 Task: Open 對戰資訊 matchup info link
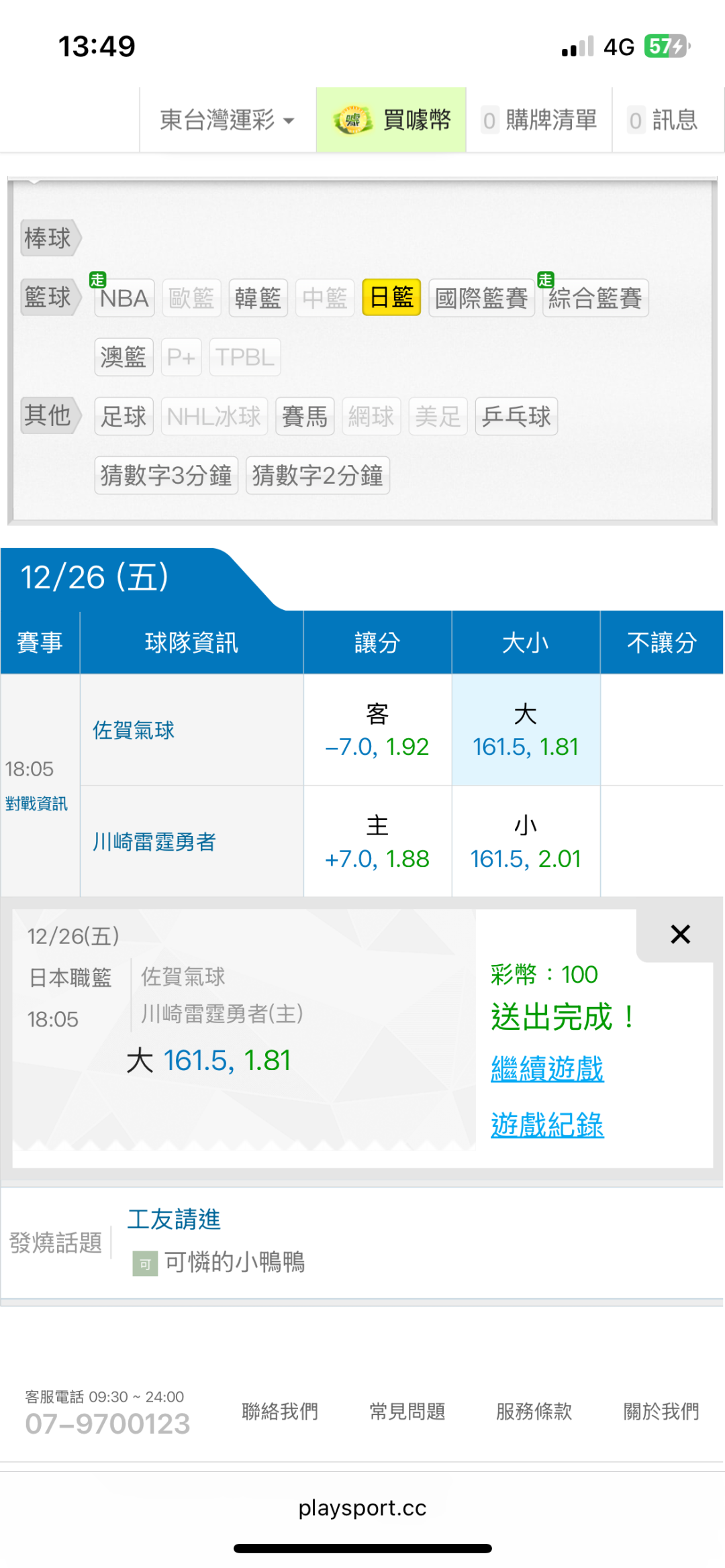click(36, 803)
